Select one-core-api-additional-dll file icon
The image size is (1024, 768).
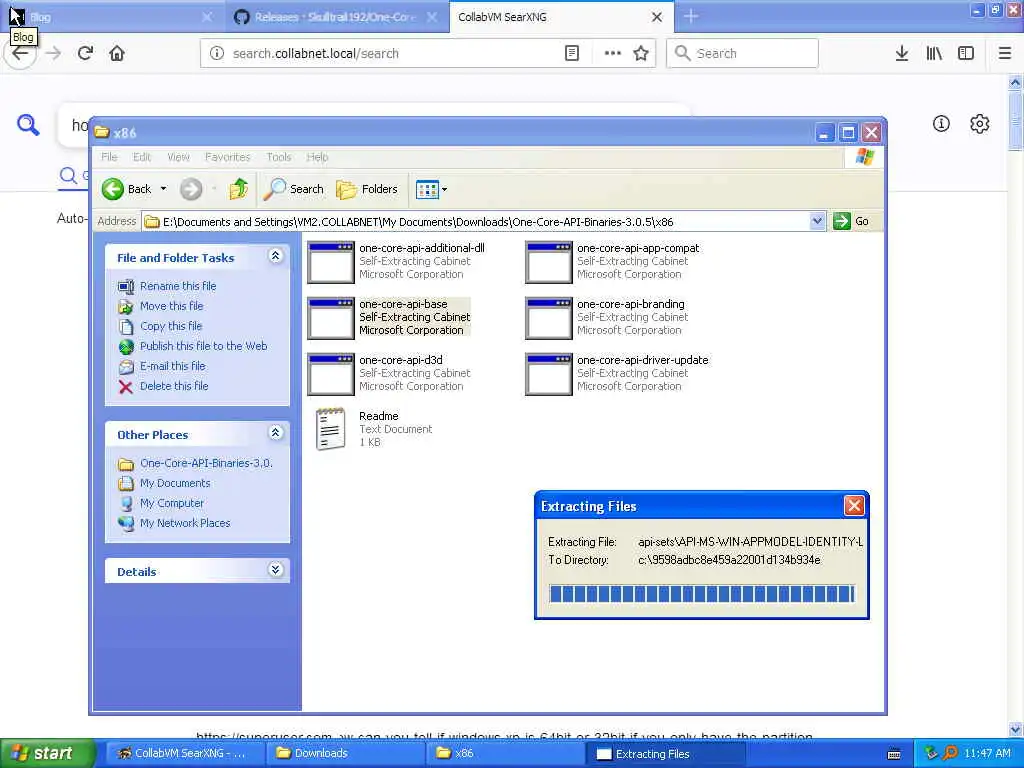330,262
